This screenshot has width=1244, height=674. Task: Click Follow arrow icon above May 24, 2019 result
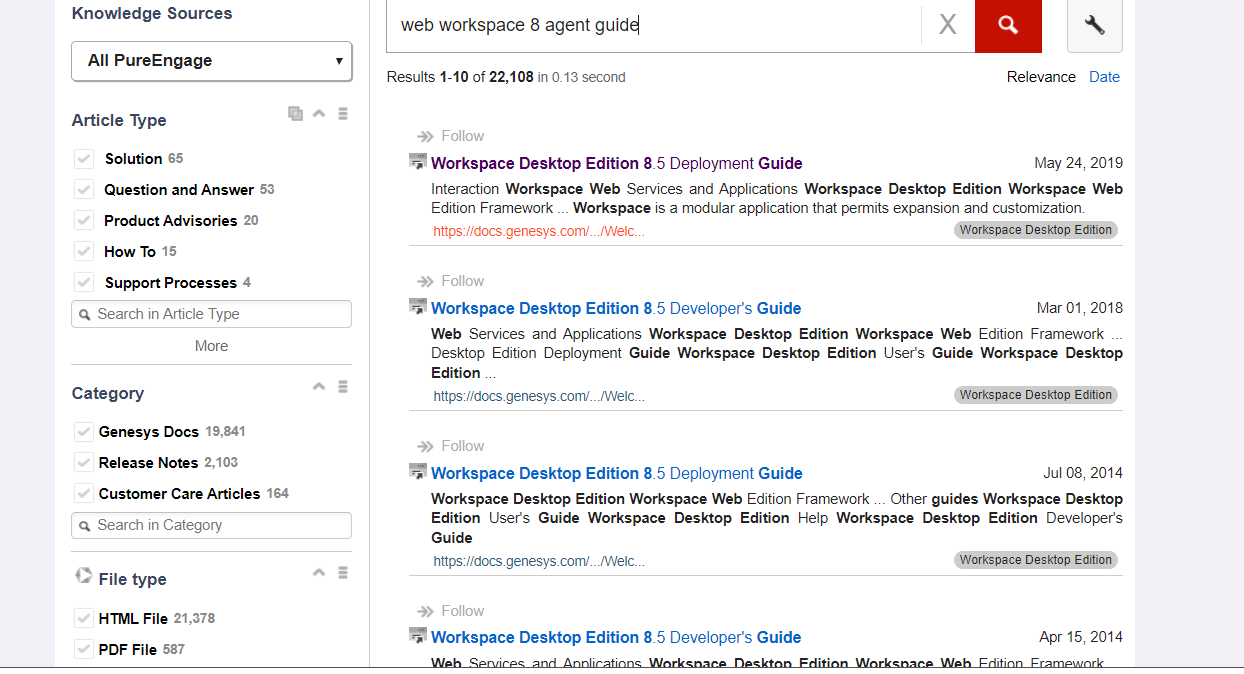[x=425, y=136]
